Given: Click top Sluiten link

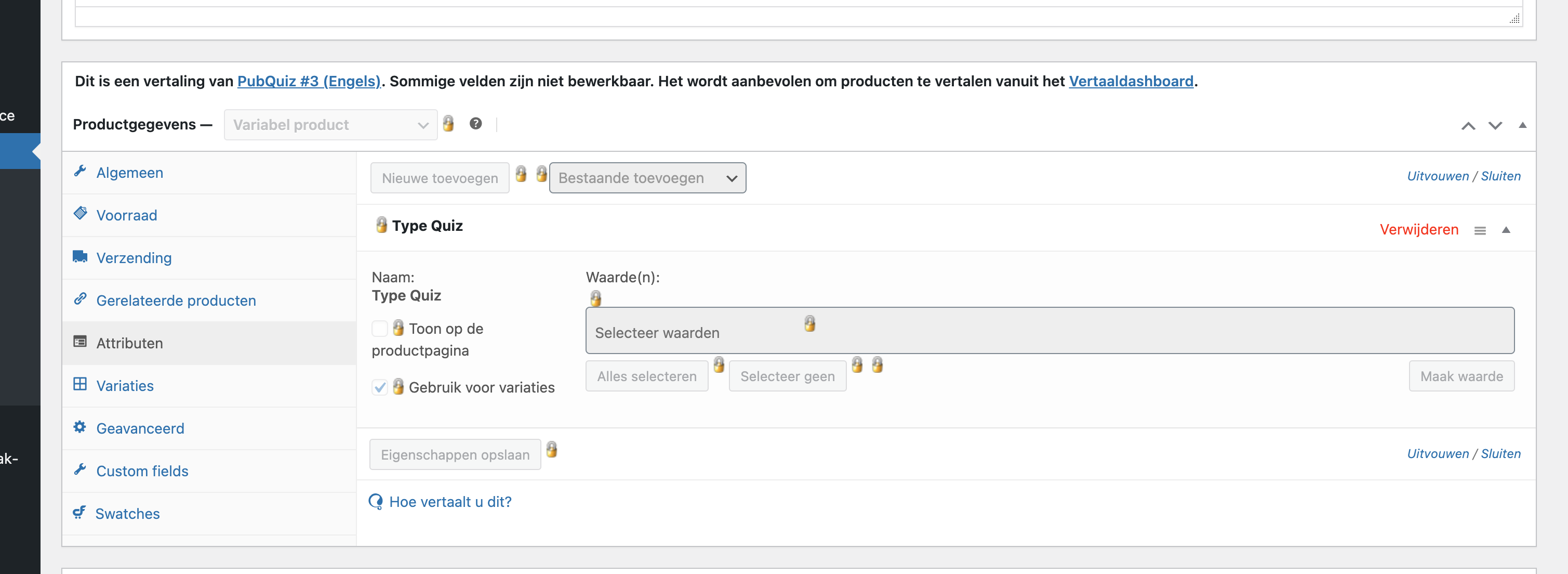Looking at the screenshot, I should pos(1500,176).
